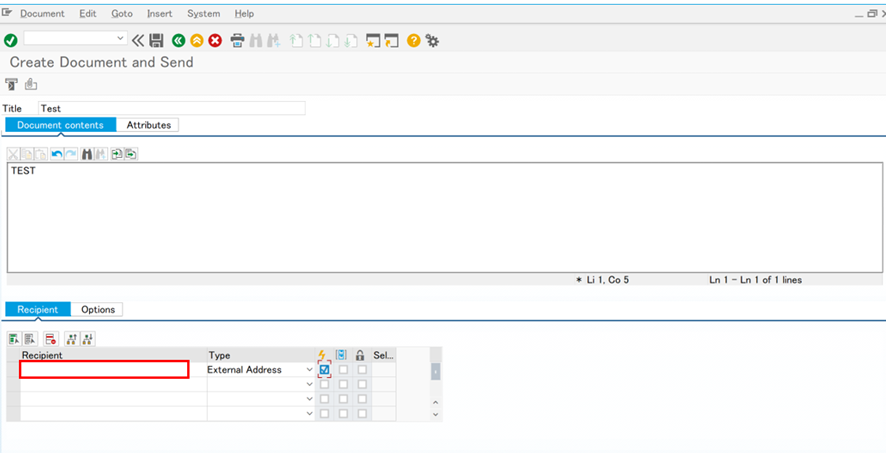Viewport: 886px width, 453px height.
Task: Switch to the Options tab
Action: 98,310
